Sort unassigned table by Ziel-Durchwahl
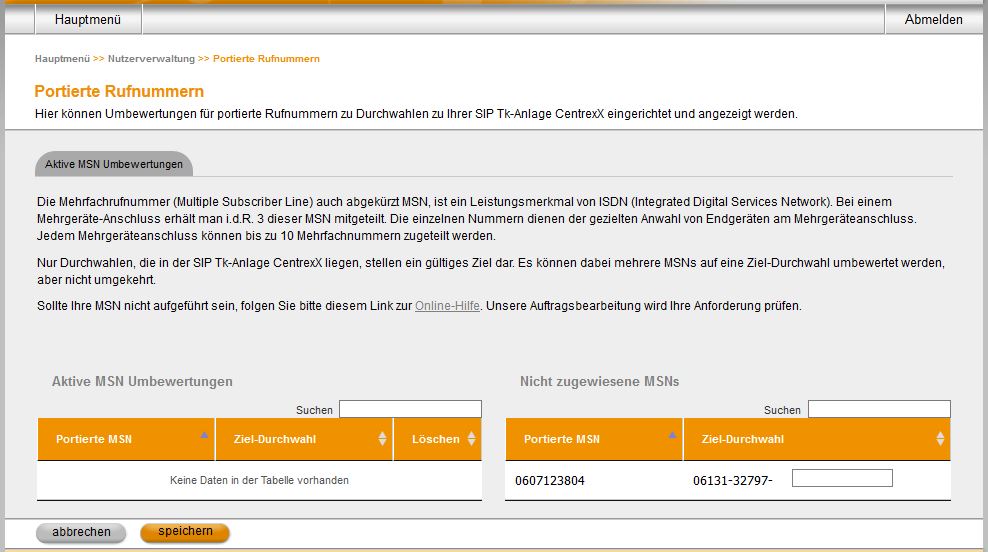The width and height of the screenshot is (988, 552). coord(817,439)
